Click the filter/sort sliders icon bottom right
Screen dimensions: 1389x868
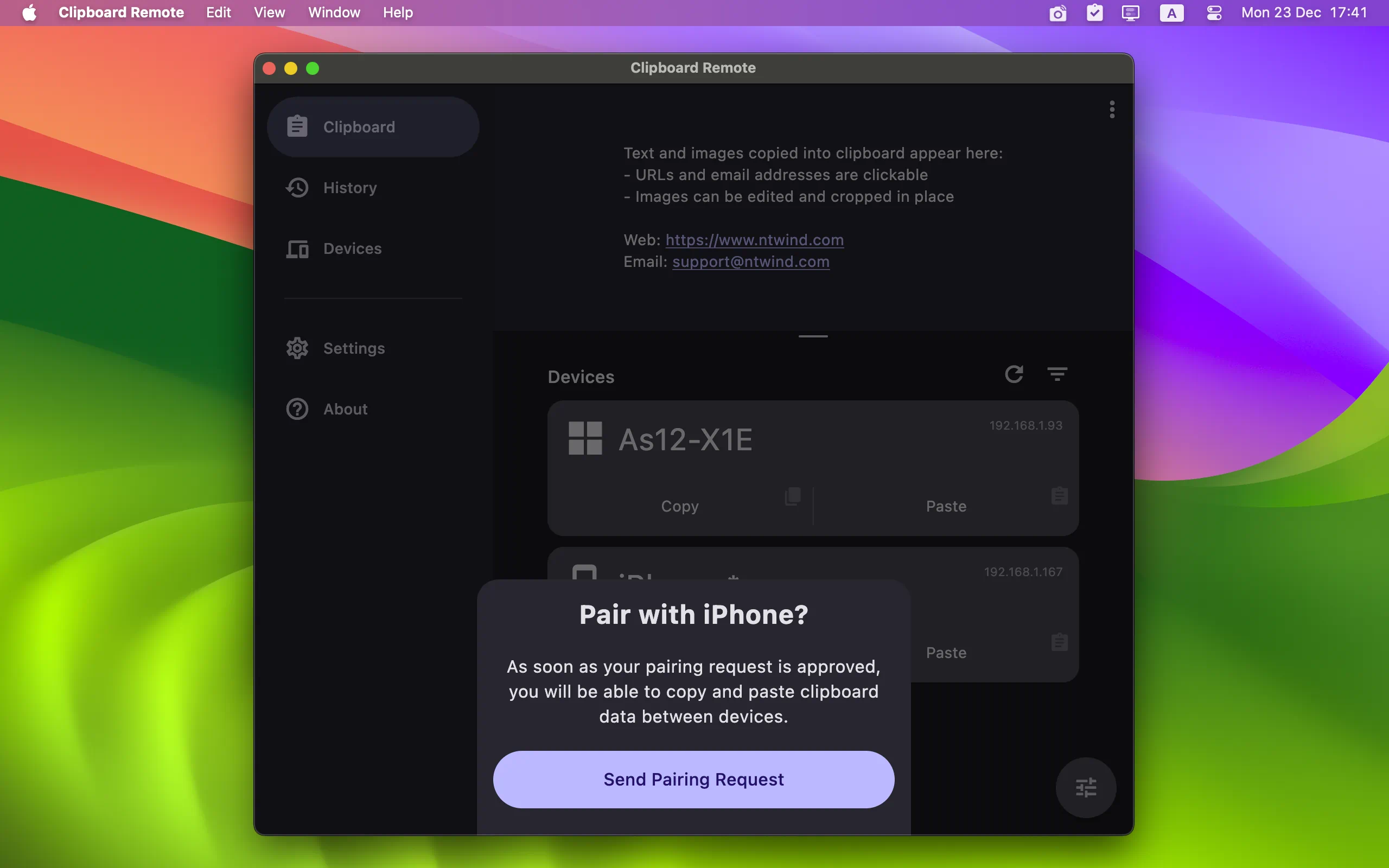pyautogui.click(x=1085, y=788)
